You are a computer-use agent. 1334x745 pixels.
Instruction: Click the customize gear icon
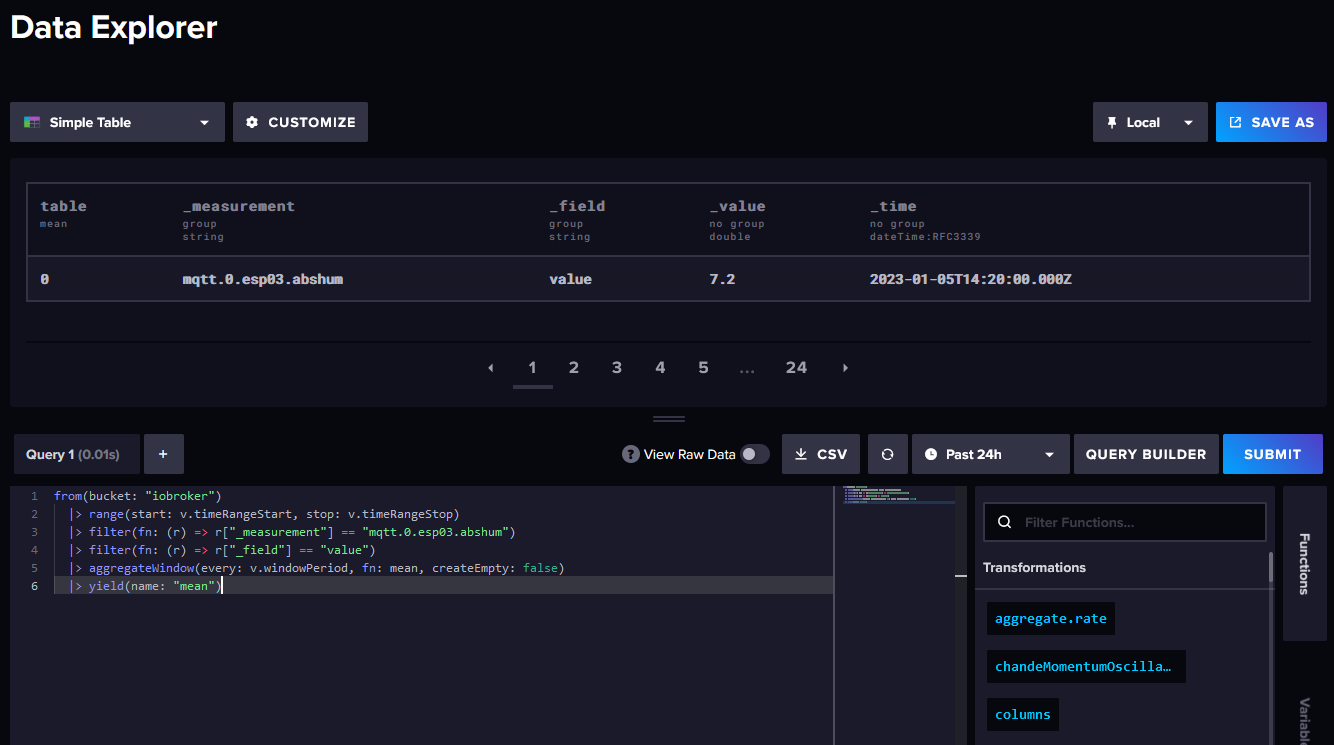(252, 122)
